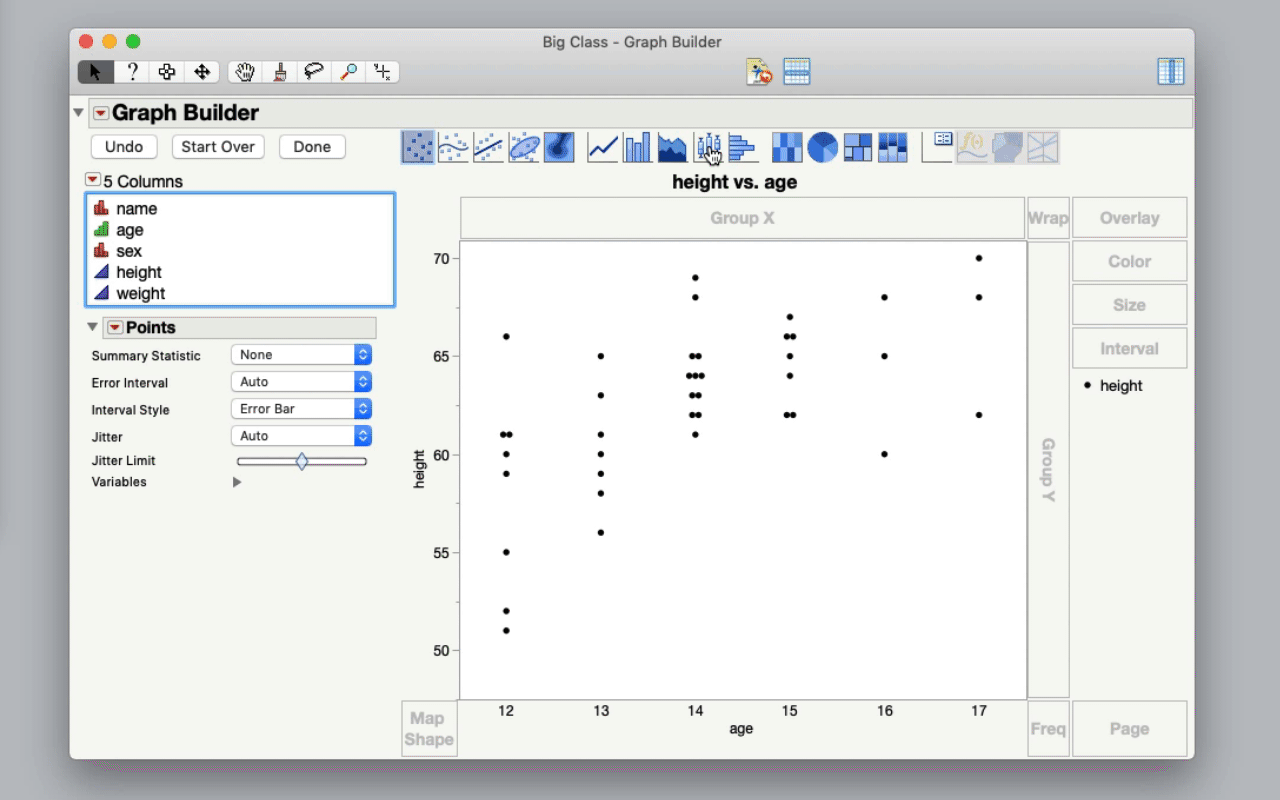1280x800 pixels.
Task: Select the lasso selection tool
Action: pyautogui.click(x=314, y=72)
